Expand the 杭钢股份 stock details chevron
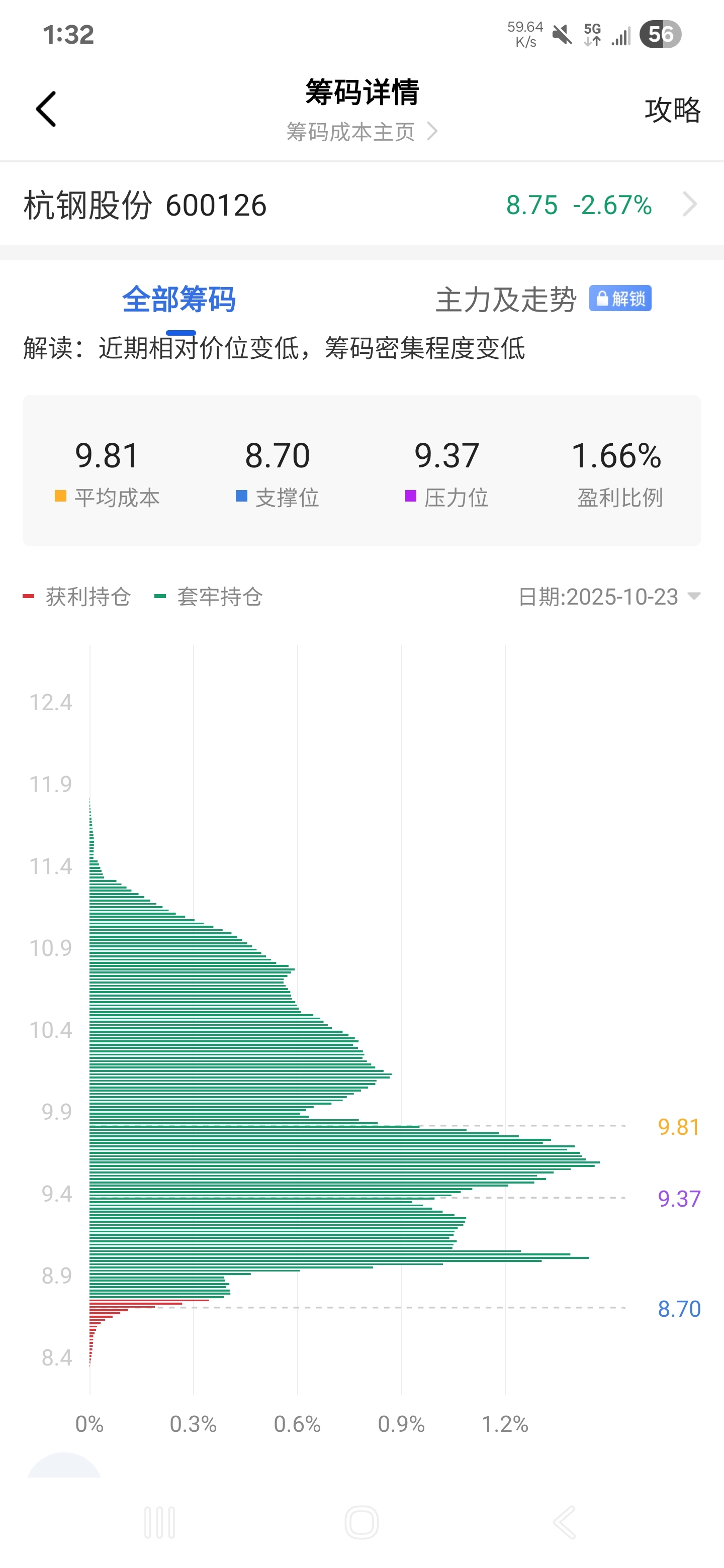This screenshot has width=724, height=1568. (x=689, y=205)
